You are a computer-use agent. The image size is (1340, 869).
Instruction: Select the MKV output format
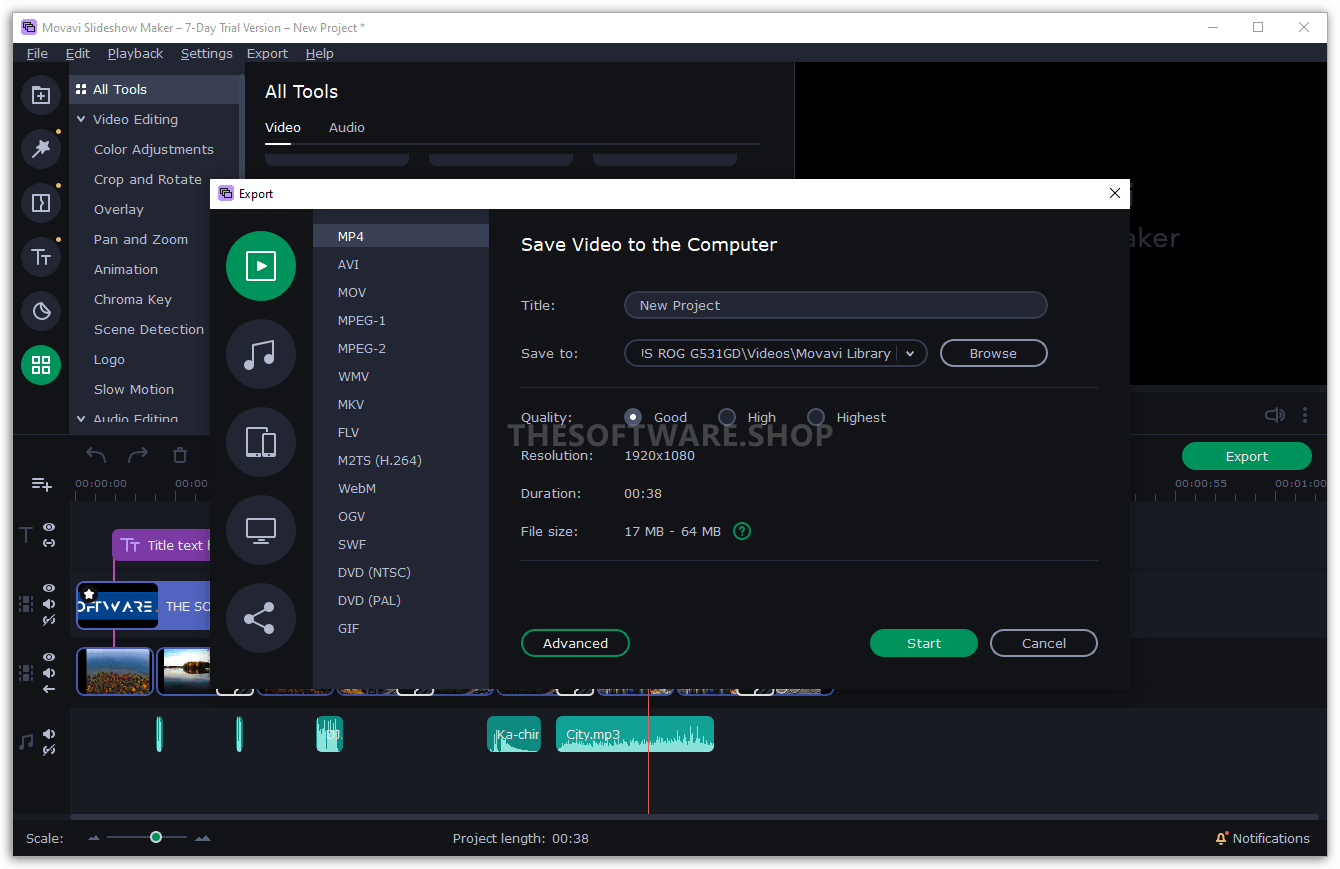351,404
